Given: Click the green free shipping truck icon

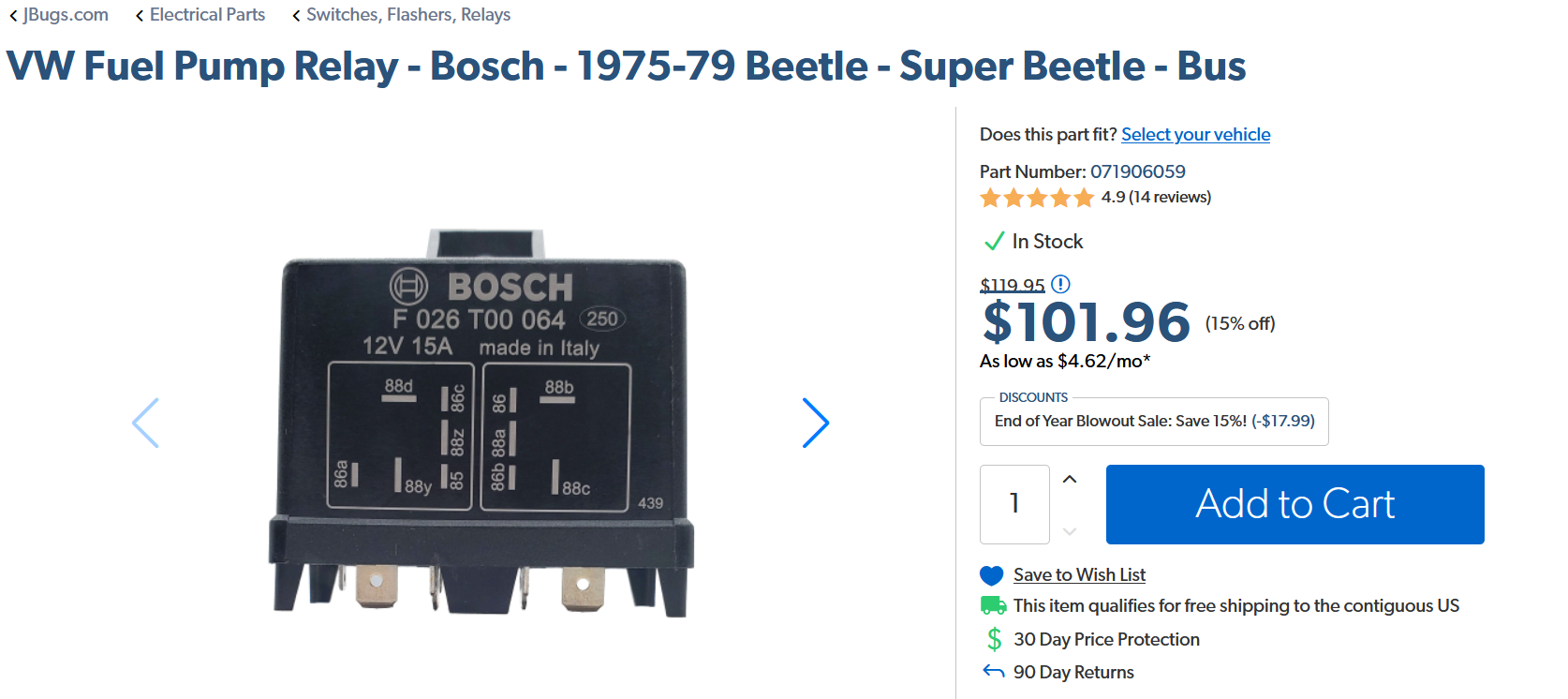Looking at the screenshot, I should click(x=993, y=606).
